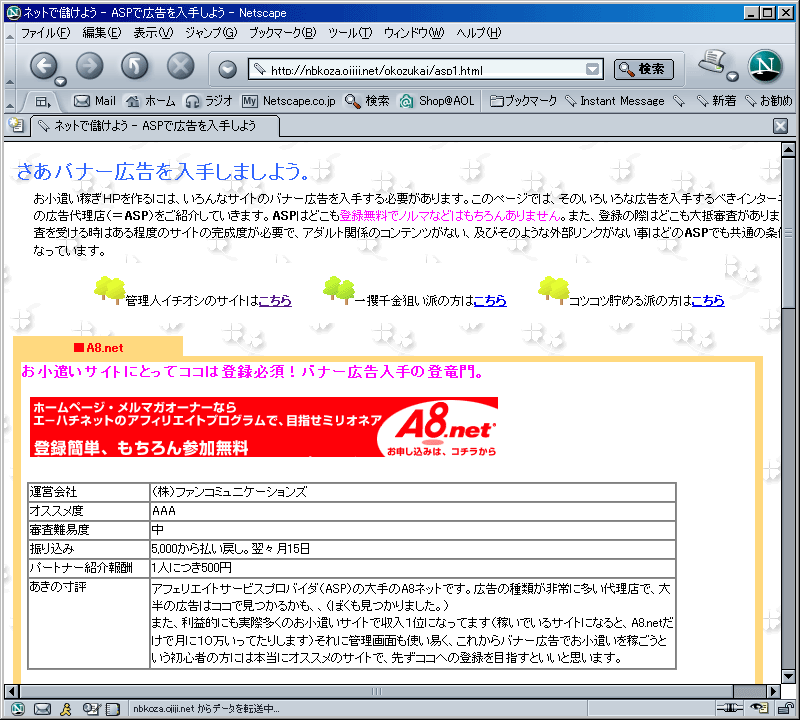Go back with the Back arrow button
This screenshot has width=800, height=720.
(x=43, y=66)
